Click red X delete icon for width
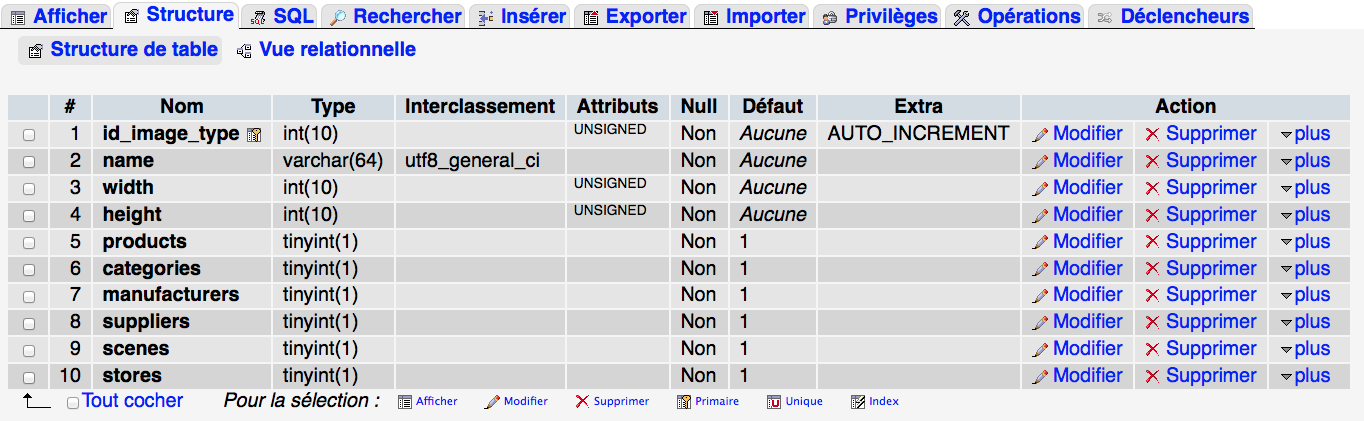 (1153, 188)
